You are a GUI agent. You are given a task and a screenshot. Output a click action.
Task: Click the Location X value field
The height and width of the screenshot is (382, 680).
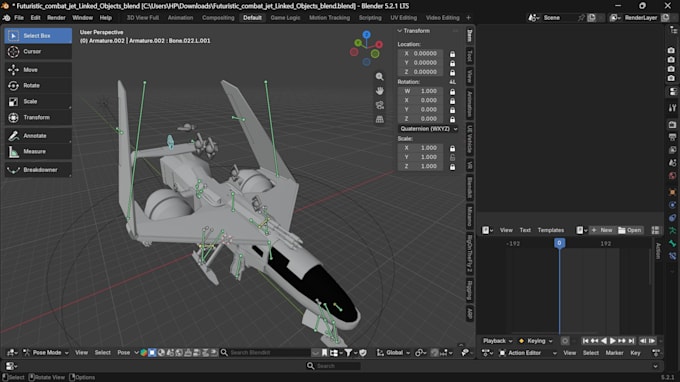(421, 54)
